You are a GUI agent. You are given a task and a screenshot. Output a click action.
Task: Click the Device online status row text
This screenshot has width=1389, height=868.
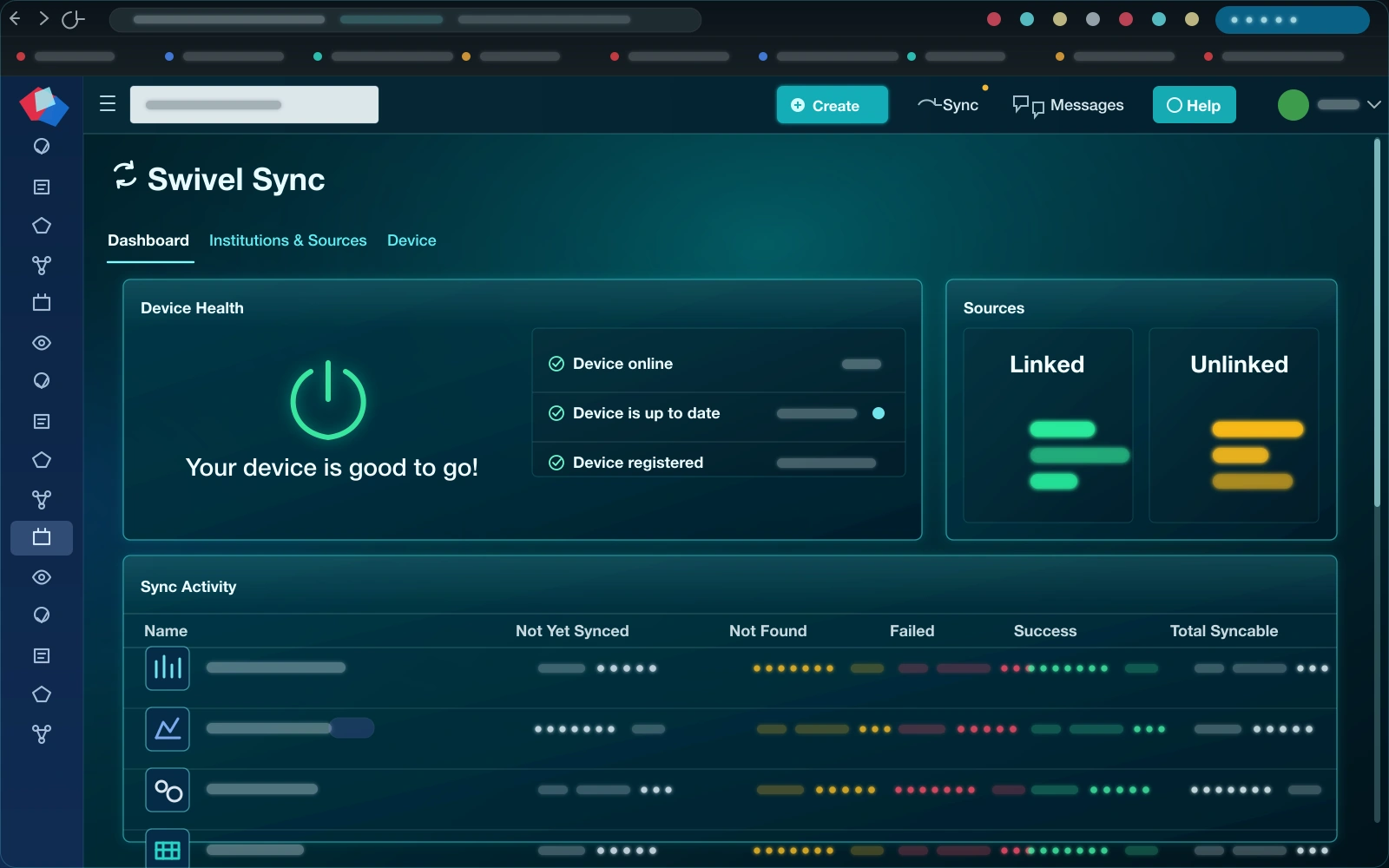pyautogui.click(x=622, y=364)
